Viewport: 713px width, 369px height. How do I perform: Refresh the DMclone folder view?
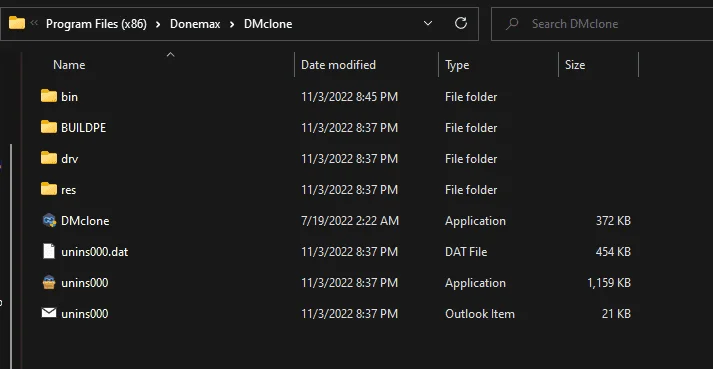click(461, 23)
